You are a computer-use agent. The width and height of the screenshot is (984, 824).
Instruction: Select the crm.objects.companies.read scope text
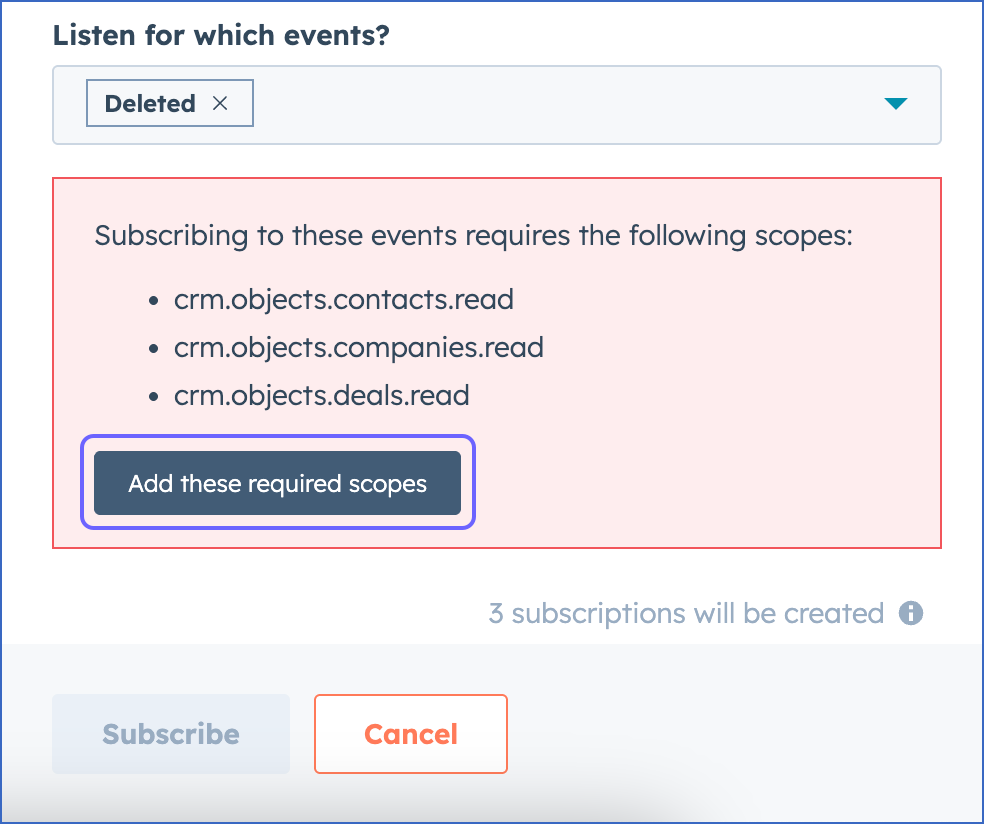[x=358, y=348]
